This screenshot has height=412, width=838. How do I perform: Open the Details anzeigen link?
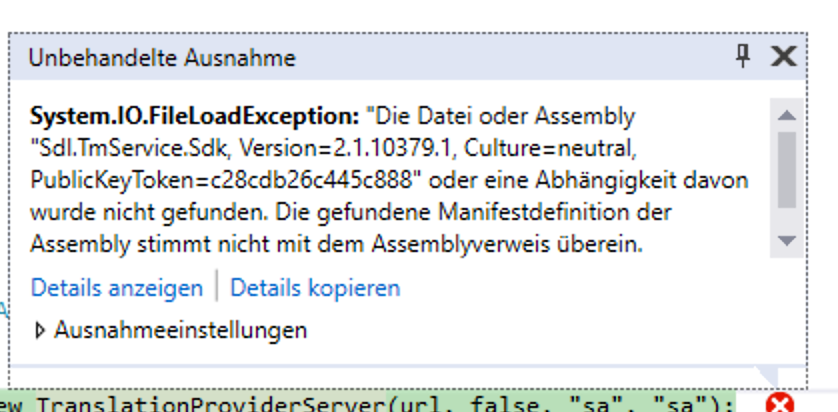click(x=116, y=288)
